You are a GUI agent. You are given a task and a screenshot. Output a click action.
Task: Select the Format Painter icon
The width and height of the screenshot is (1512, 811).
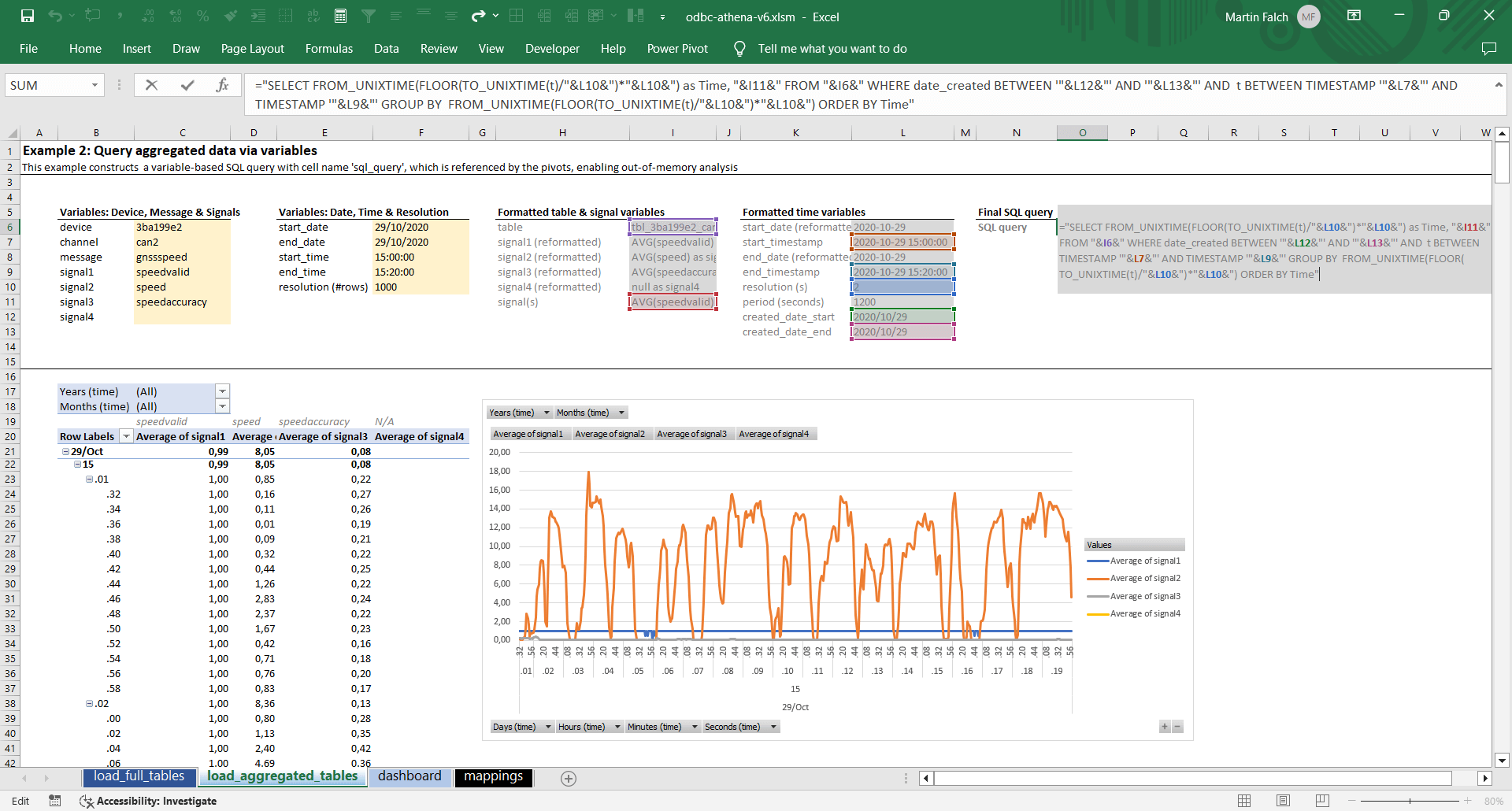pos(231,15)
